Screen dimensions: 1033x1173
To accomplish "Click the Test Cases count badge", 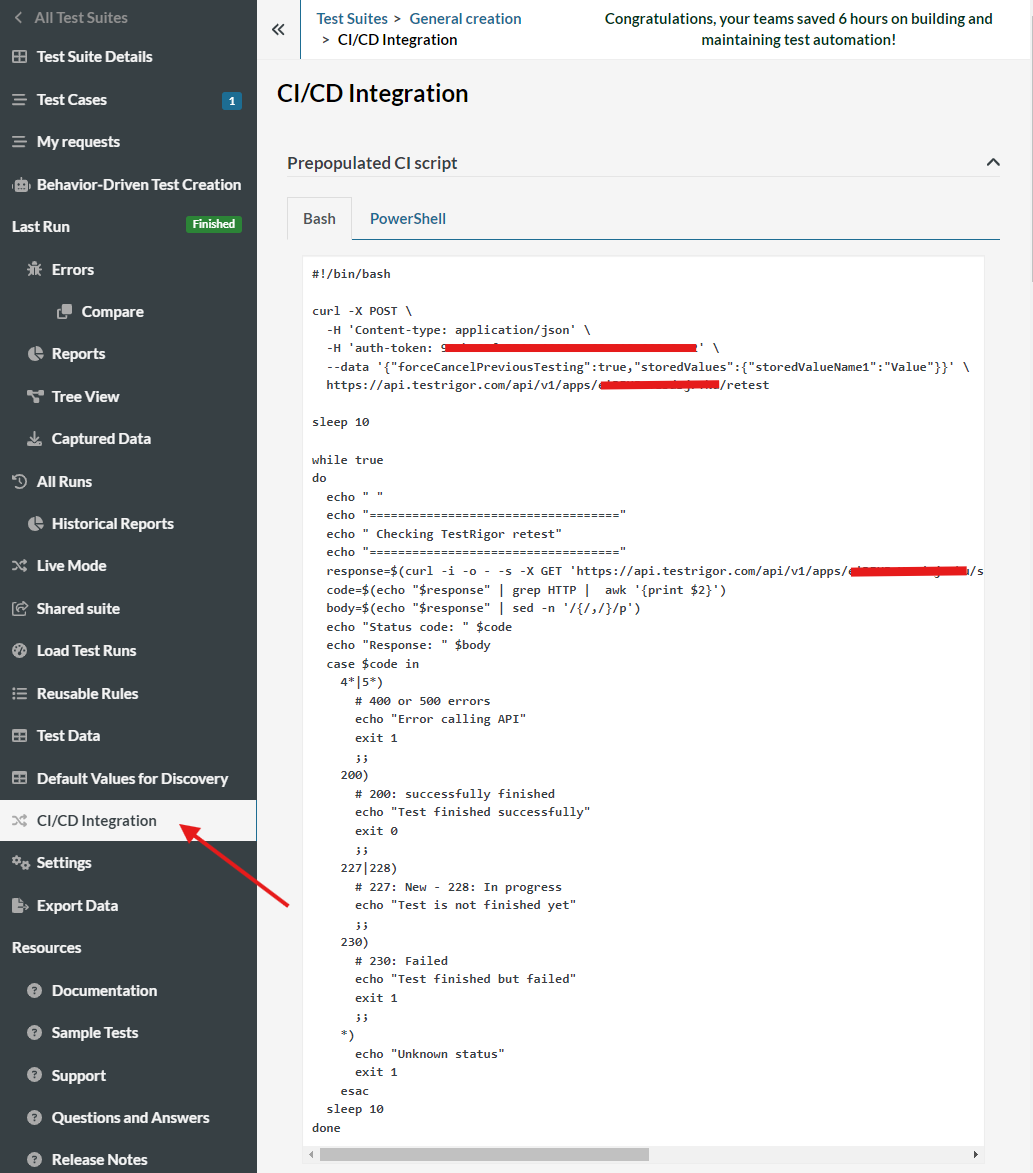I will coord(232,100).
